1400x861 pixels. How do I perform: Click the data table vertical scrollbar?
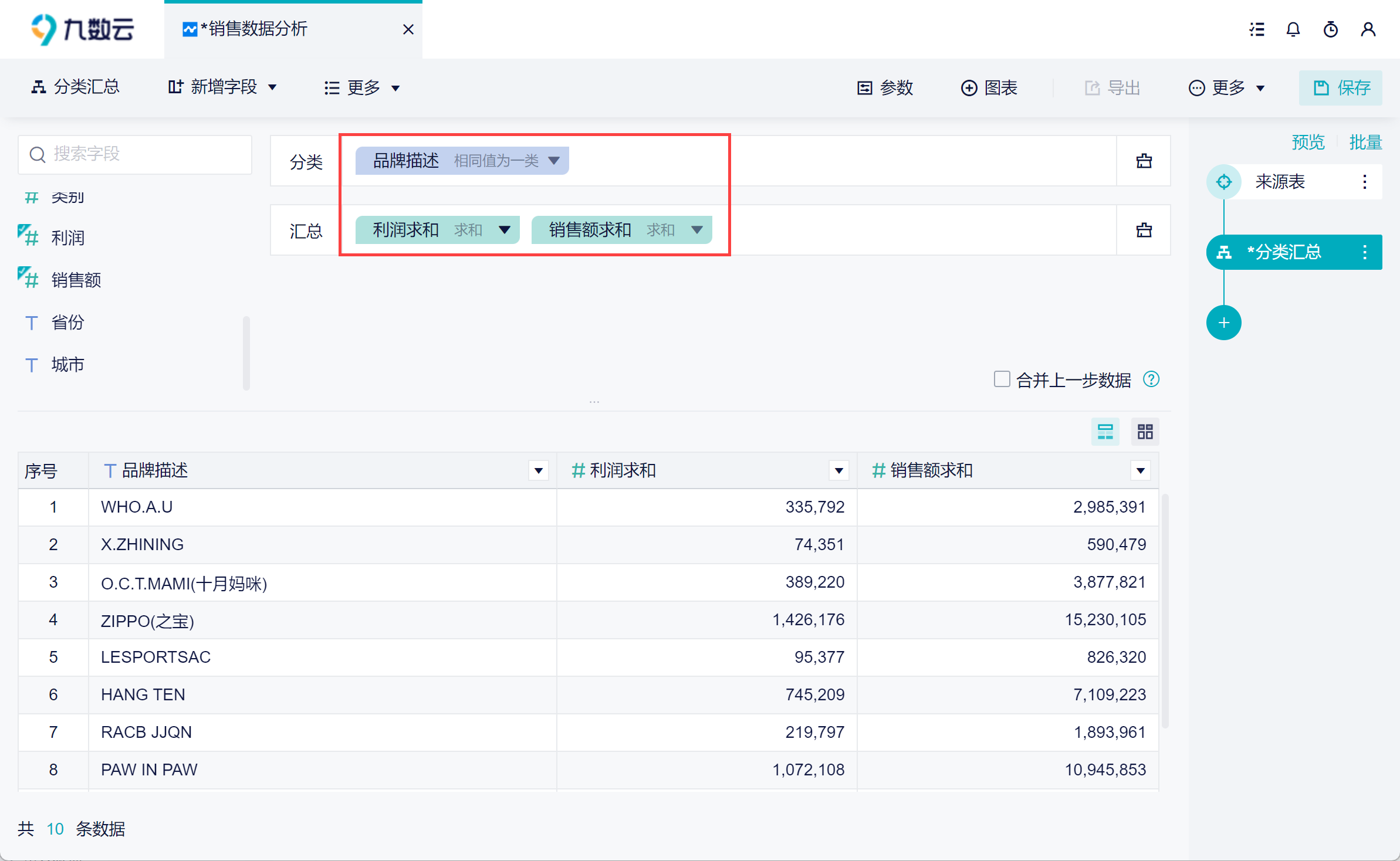pos(1165,611)
